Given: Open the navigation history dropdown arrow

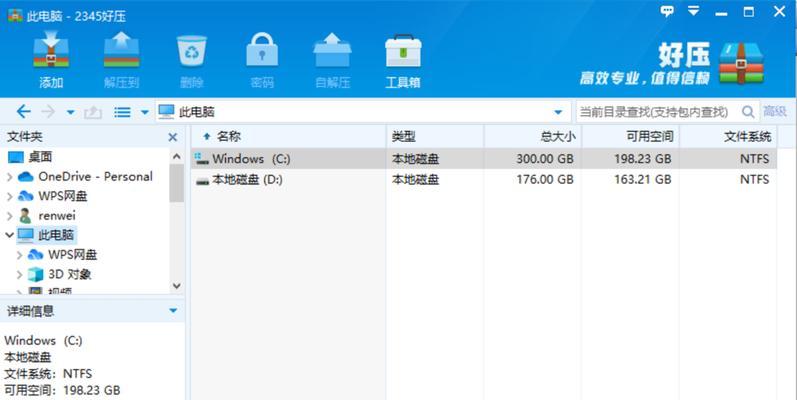Looking at the screenshot, I should (71, 112).
